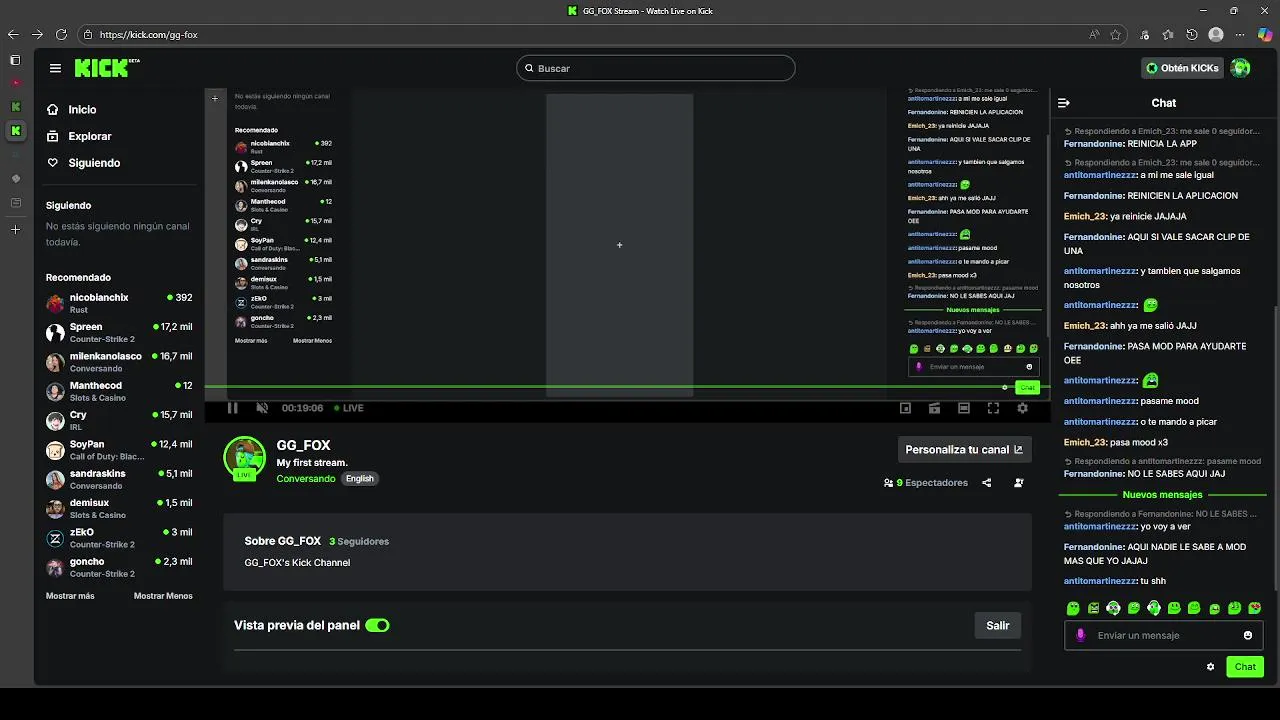Click the purple chat identity icon
This screenshot has width=1280, height=720.
(x=1080, y=635)
